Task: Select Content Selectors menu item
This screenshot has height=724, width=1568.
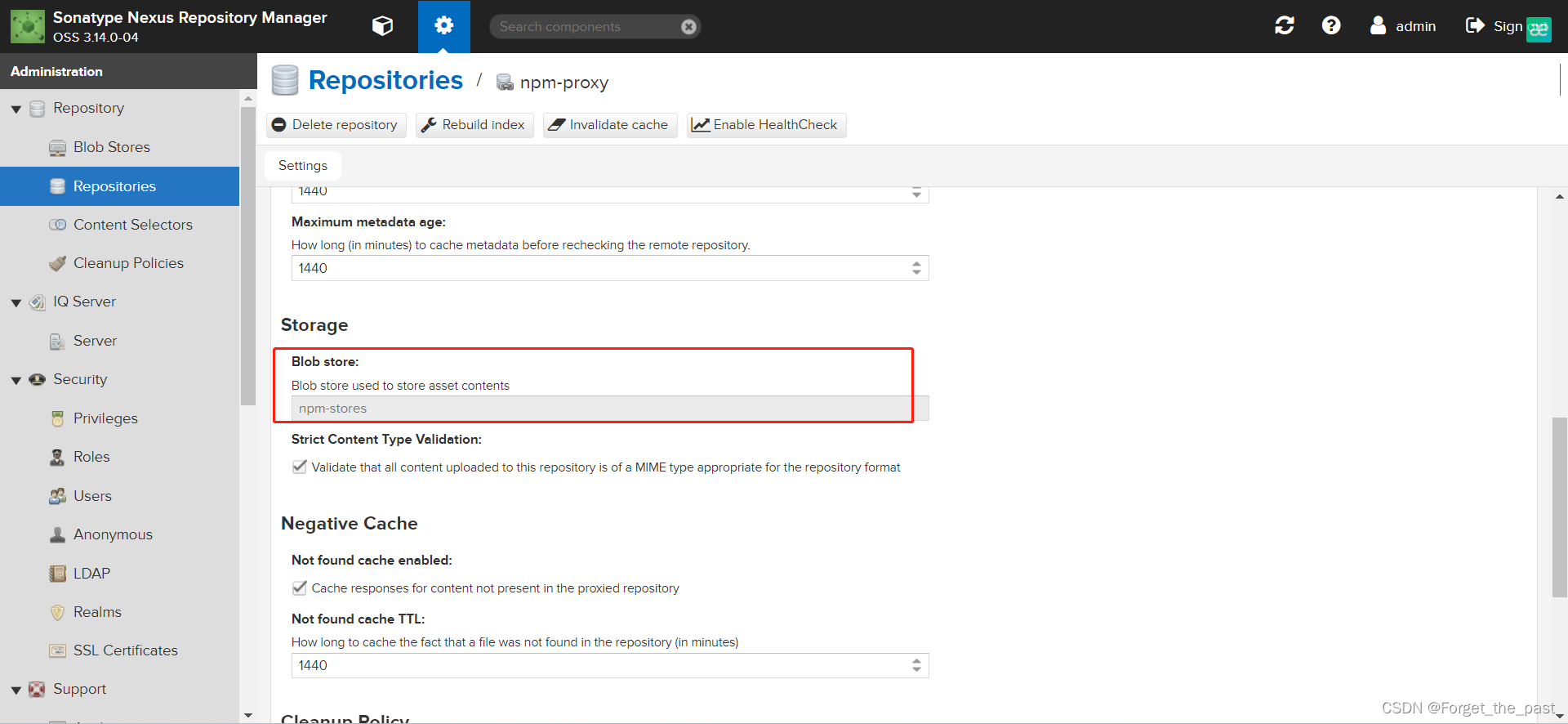Action: (x=133, y=225)
